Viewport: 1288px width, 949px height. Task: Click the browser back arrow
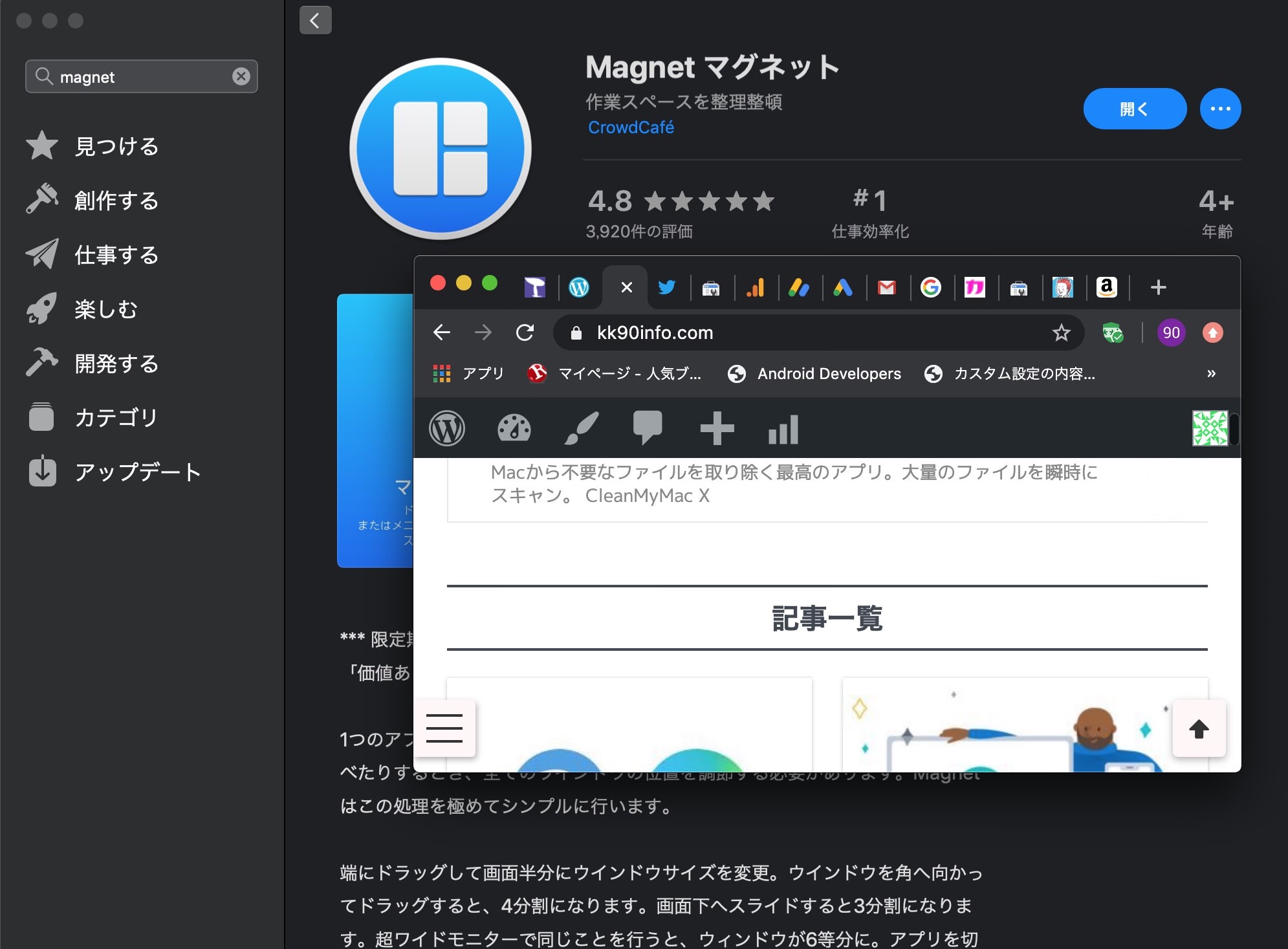pos(441,333)
